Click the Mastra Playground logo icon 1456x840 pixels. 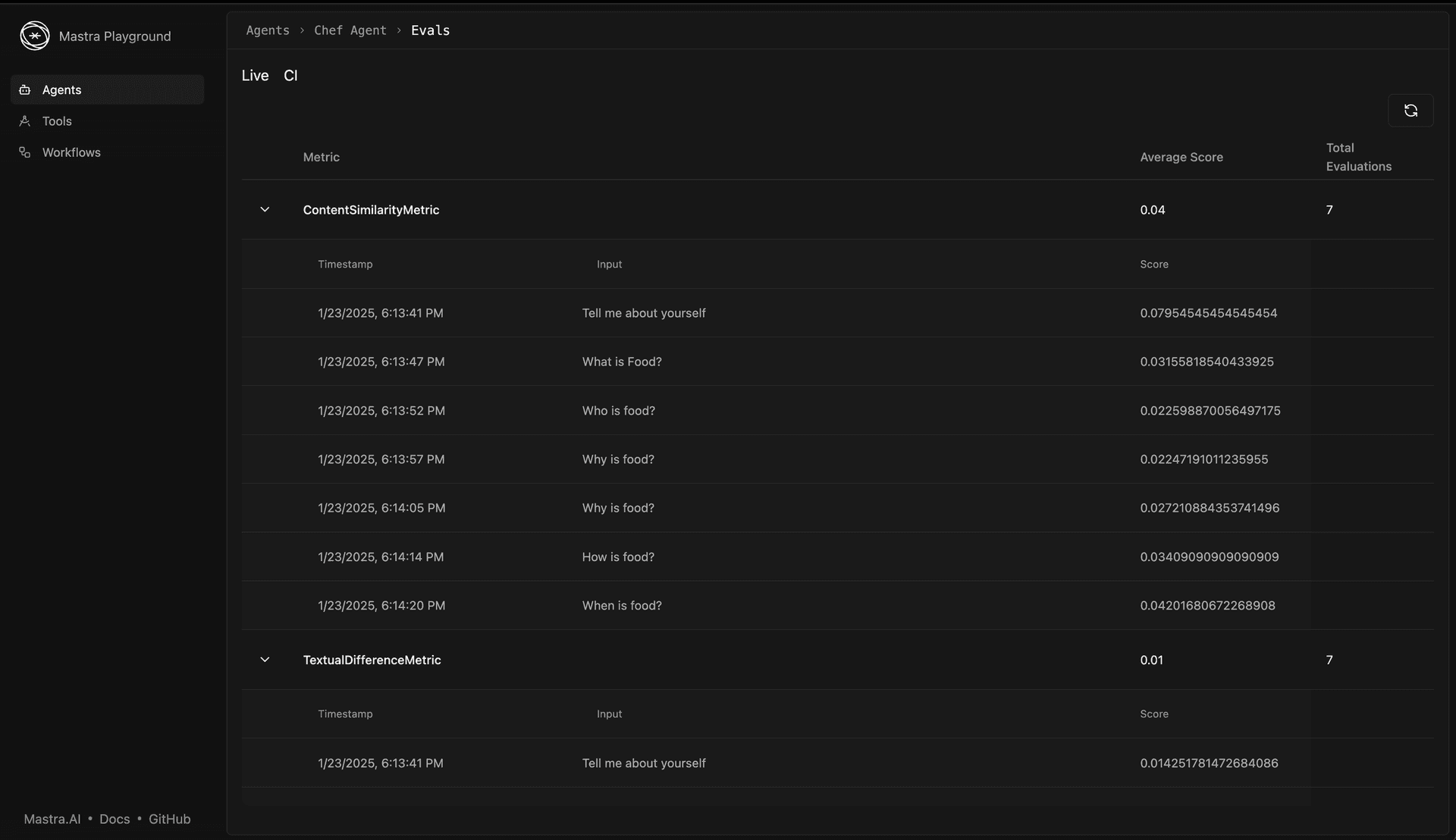click(35, 36)
